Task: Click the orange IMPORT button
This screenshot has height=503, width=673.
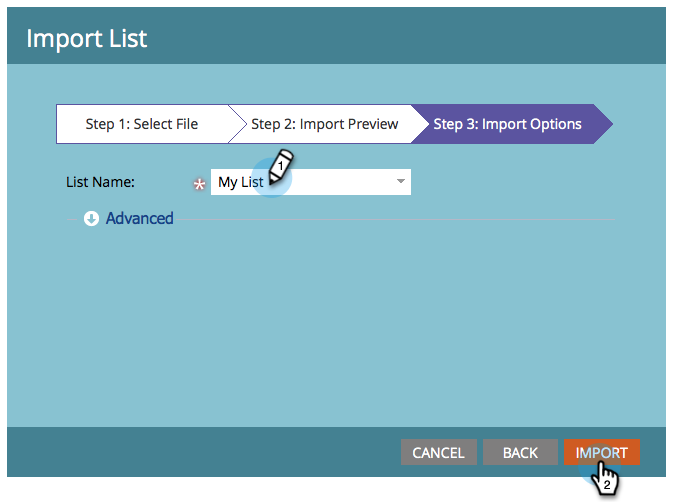Action: click(602, 452)
